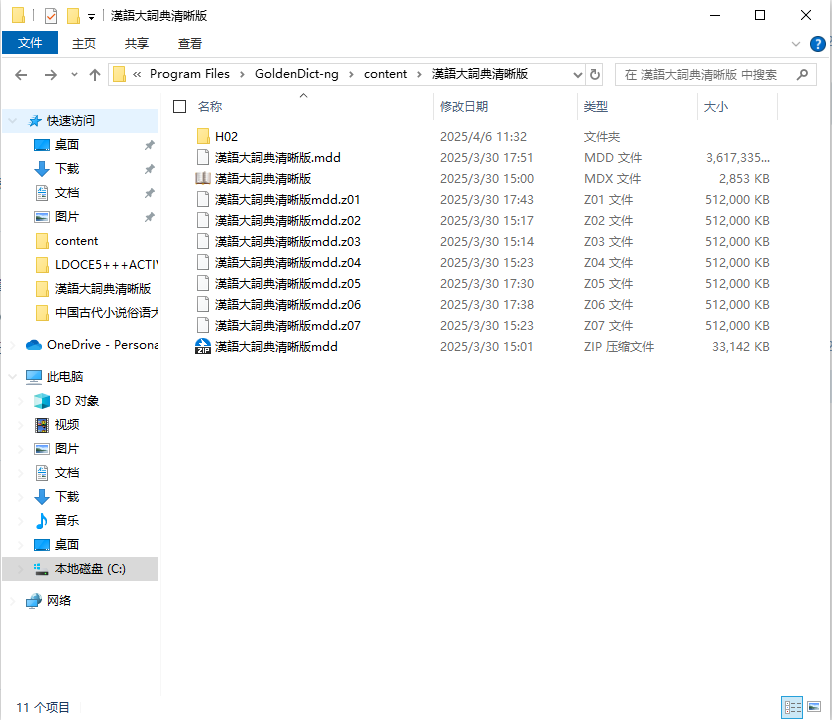Open OneDrive - Personal in sidebar
Viewport: 832px width, 720px height.
click(102, 345)
